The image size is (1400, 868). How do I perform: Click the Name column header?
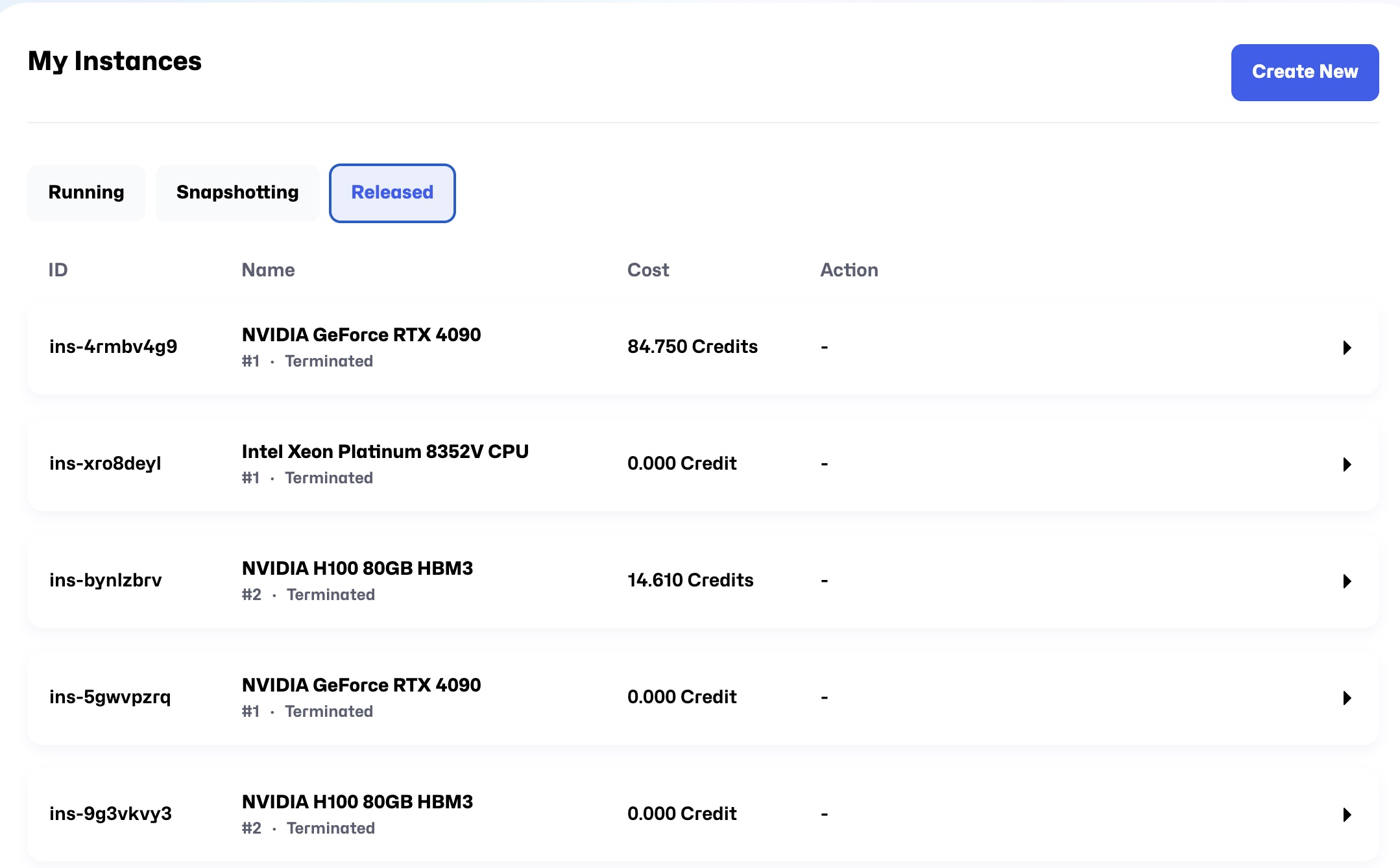pos(268,270)
